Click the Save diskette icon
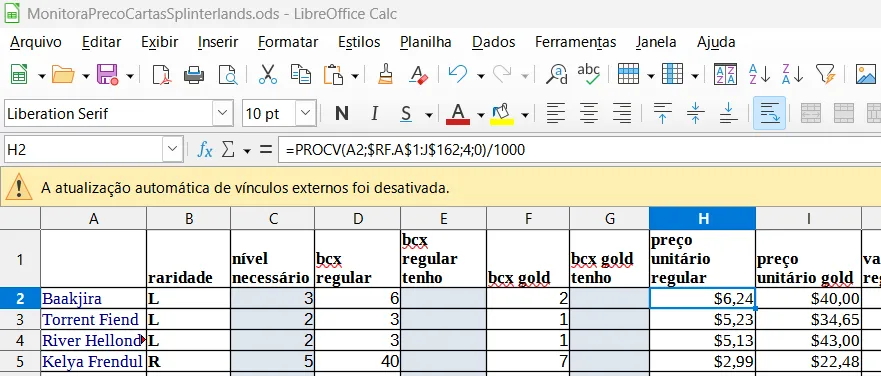The image size is (881, 376). point(107,74)
